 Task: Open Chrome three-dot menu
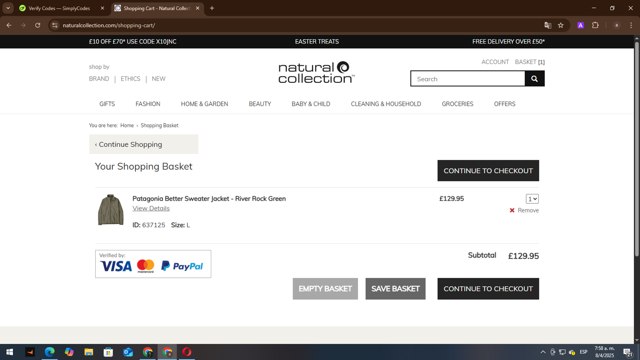(631, 25)
